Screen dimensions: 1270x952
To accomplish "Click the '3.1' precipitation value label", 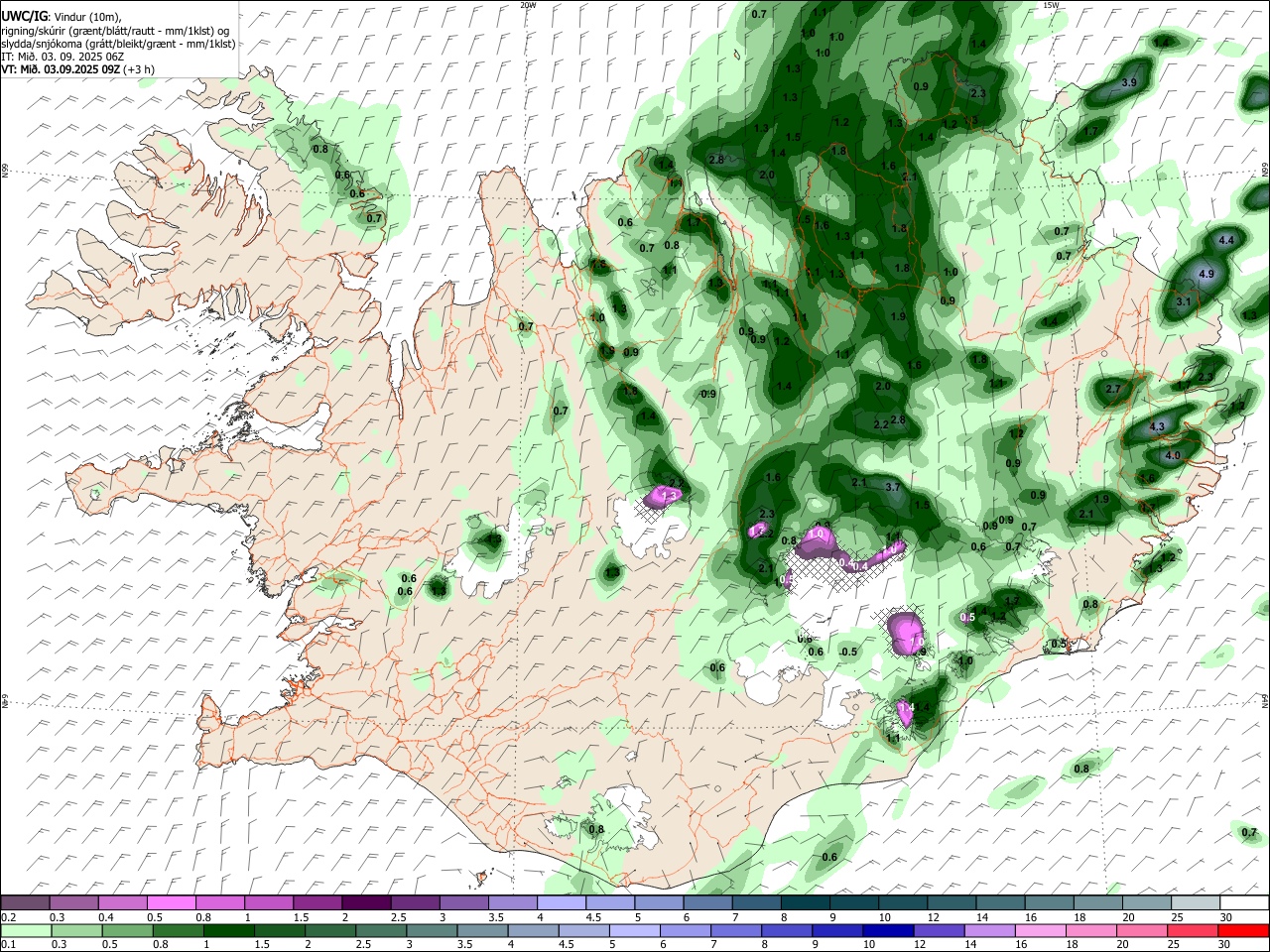I will click(1183, 301).
